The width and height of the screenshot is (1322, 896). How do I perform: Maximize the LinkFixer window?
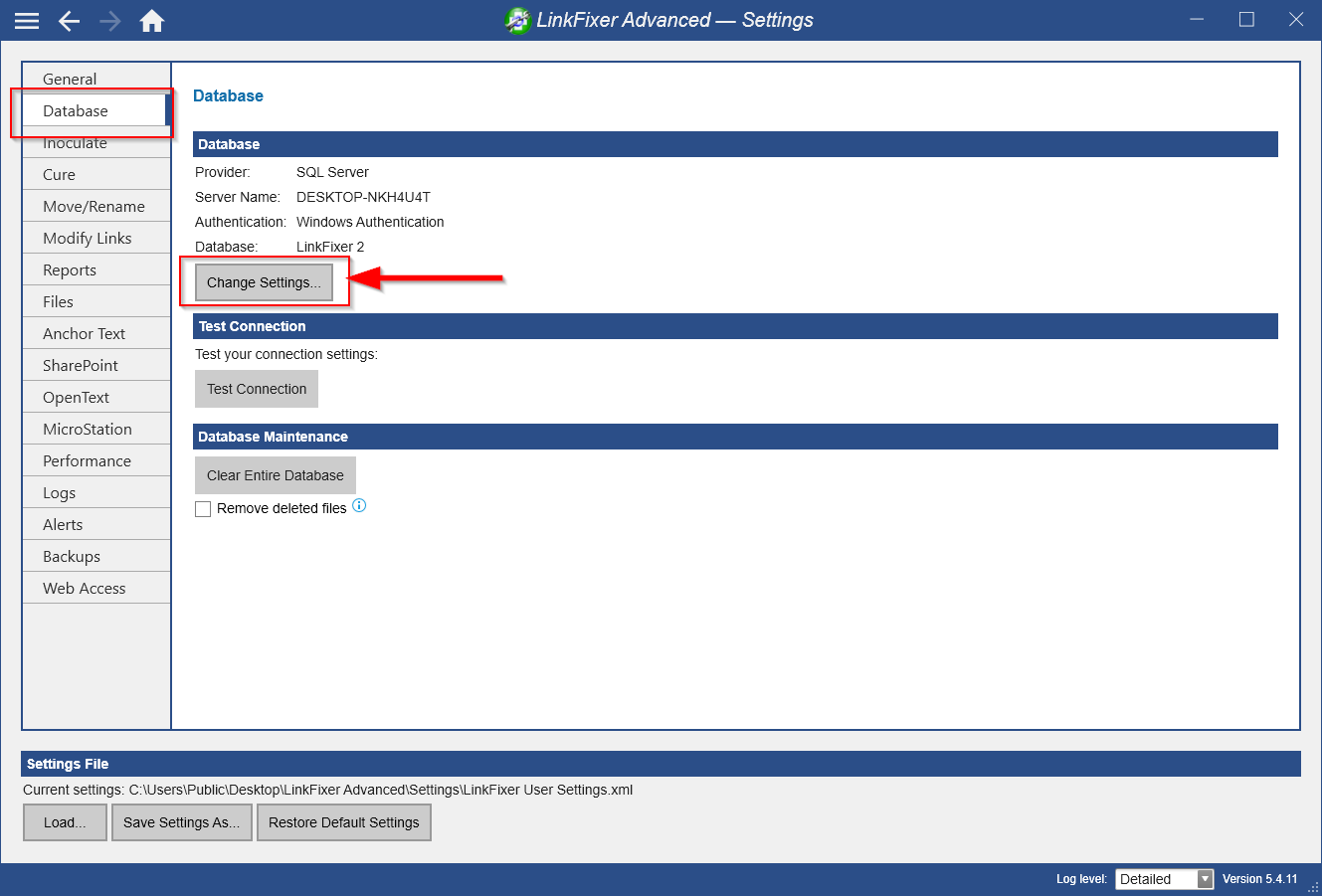pyautogui.click(x=1246, y=19)
